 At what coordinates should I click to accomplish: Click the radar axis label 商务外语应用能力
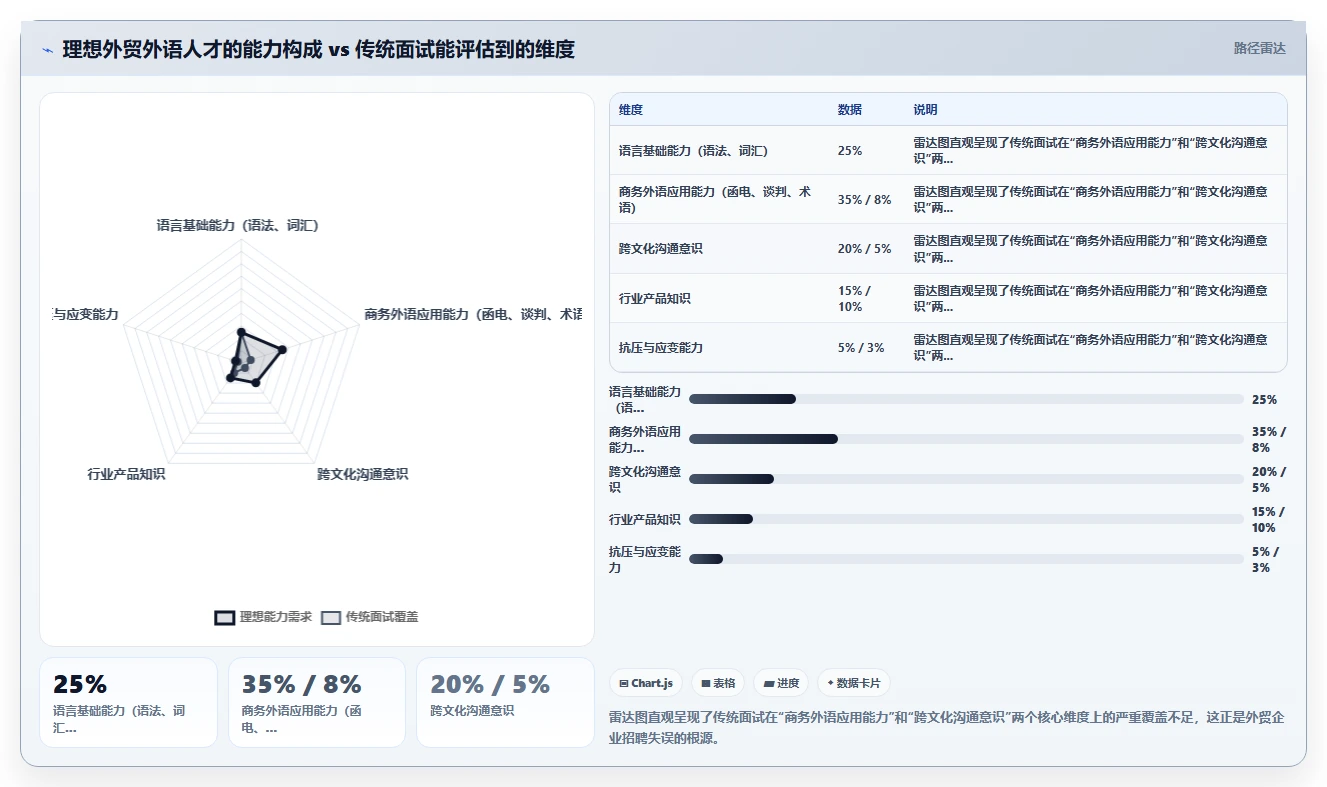point(473,314)
